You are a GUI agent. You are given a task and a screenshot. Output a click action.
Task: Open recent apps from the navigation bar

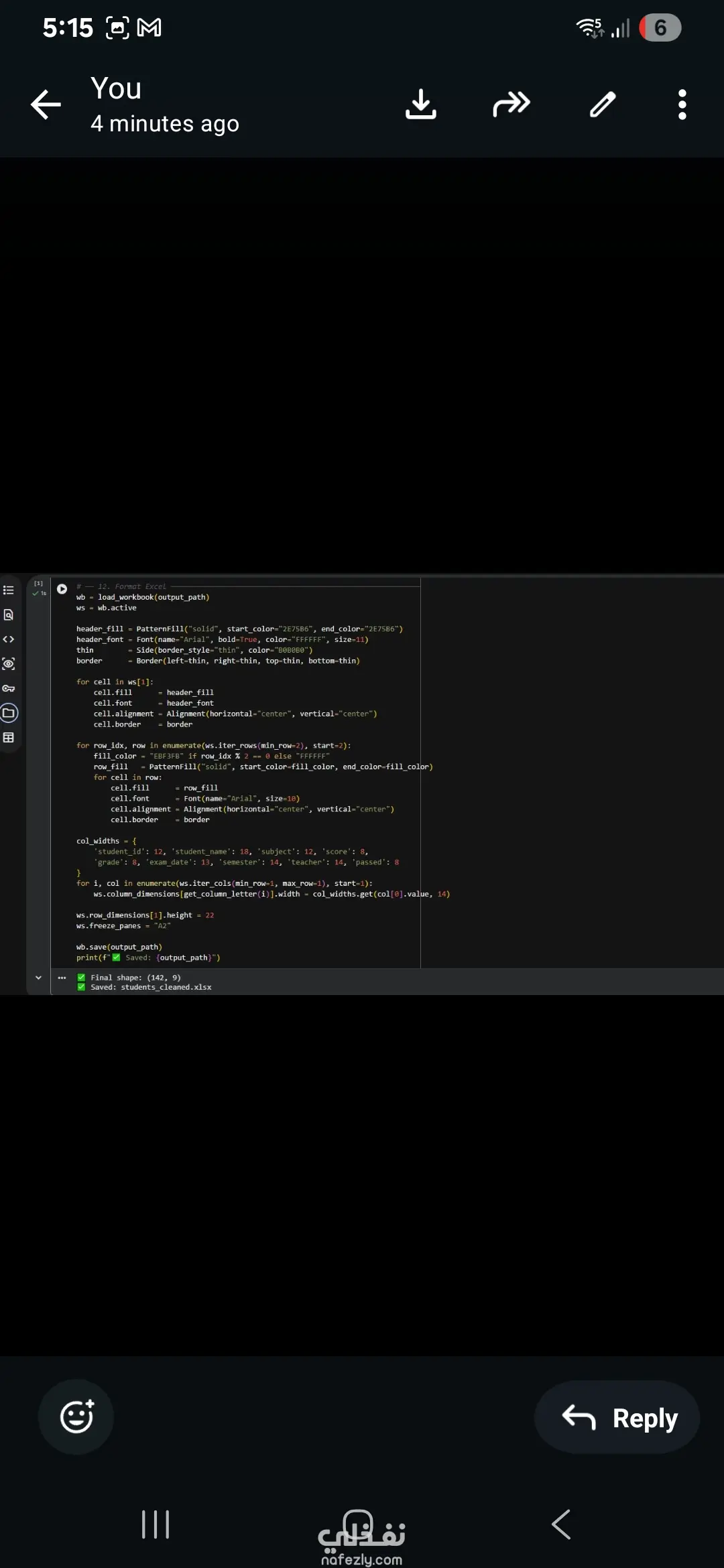pyautogui.click(x=156, y=1524)
